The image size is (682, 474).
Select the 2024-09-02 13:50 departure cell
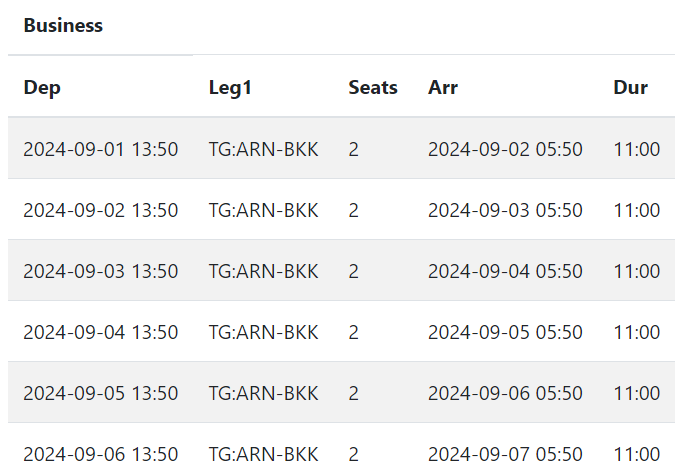[101, 210]
